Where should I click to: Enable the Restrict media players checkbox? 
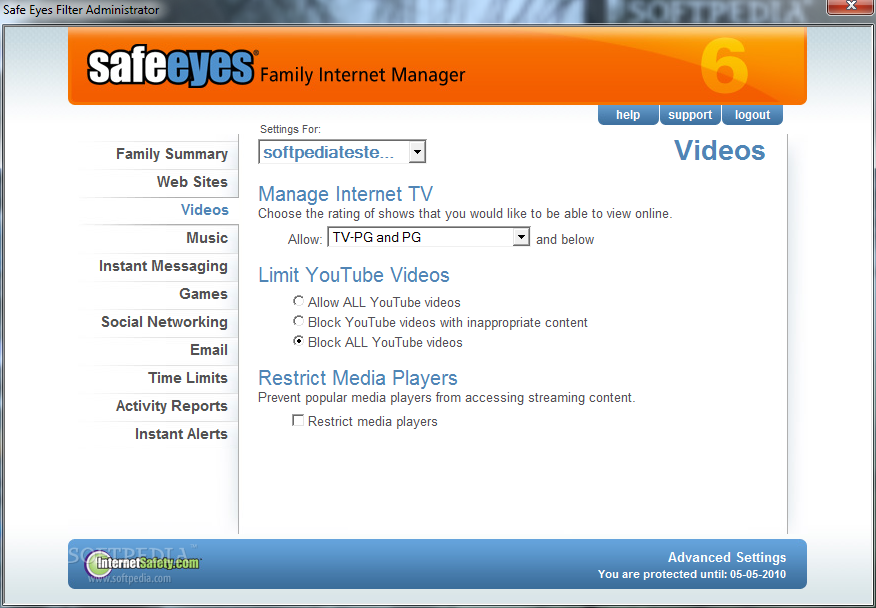(x=298, y=420)
